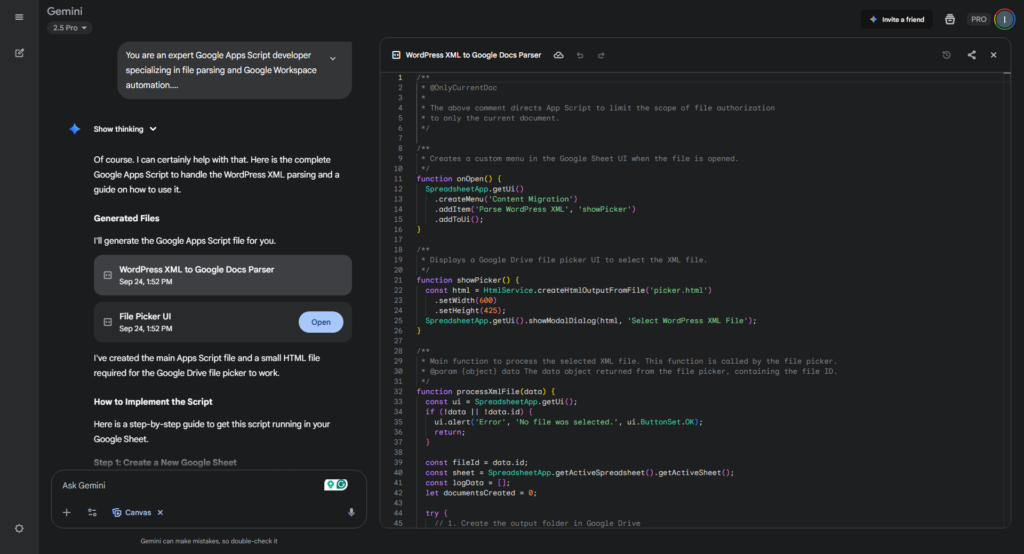
Task: Share the canvas document
Action: 972,55
